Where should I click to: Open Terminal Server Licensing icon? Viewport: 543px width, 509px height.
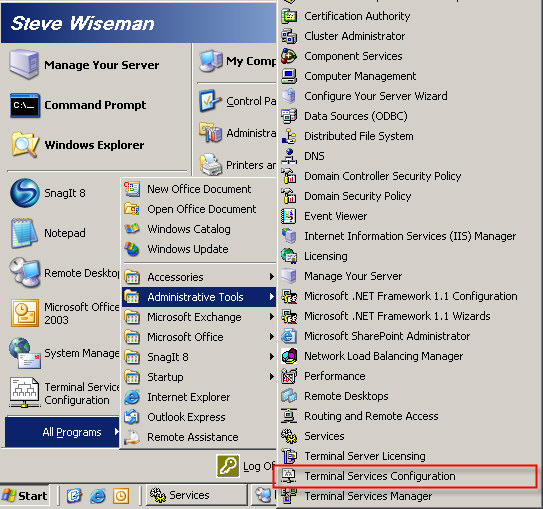pos(289,456)
